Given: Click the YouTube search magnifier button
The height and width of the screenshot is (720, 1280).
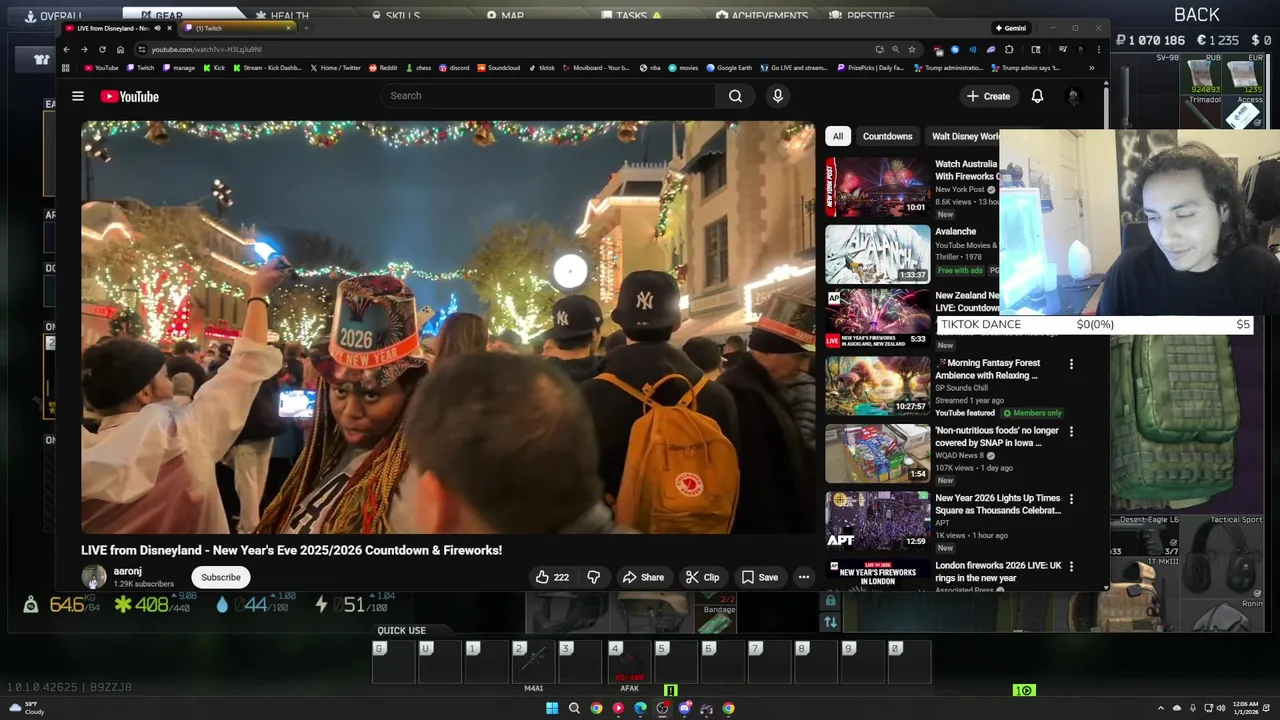Looking at the screenshot, I should 735,96.
